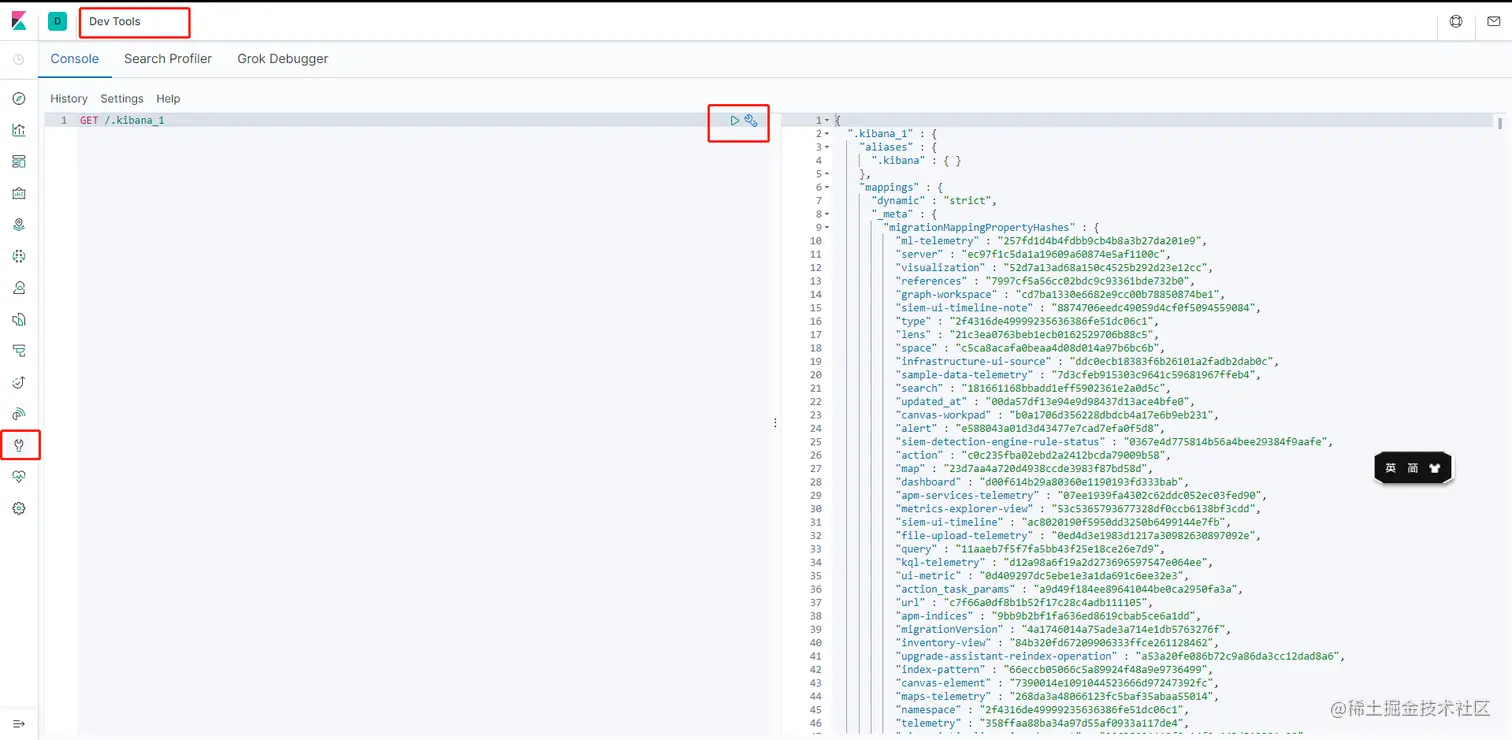Run the request with play icon
This screenshot has width=1512, height=740.
735,121
